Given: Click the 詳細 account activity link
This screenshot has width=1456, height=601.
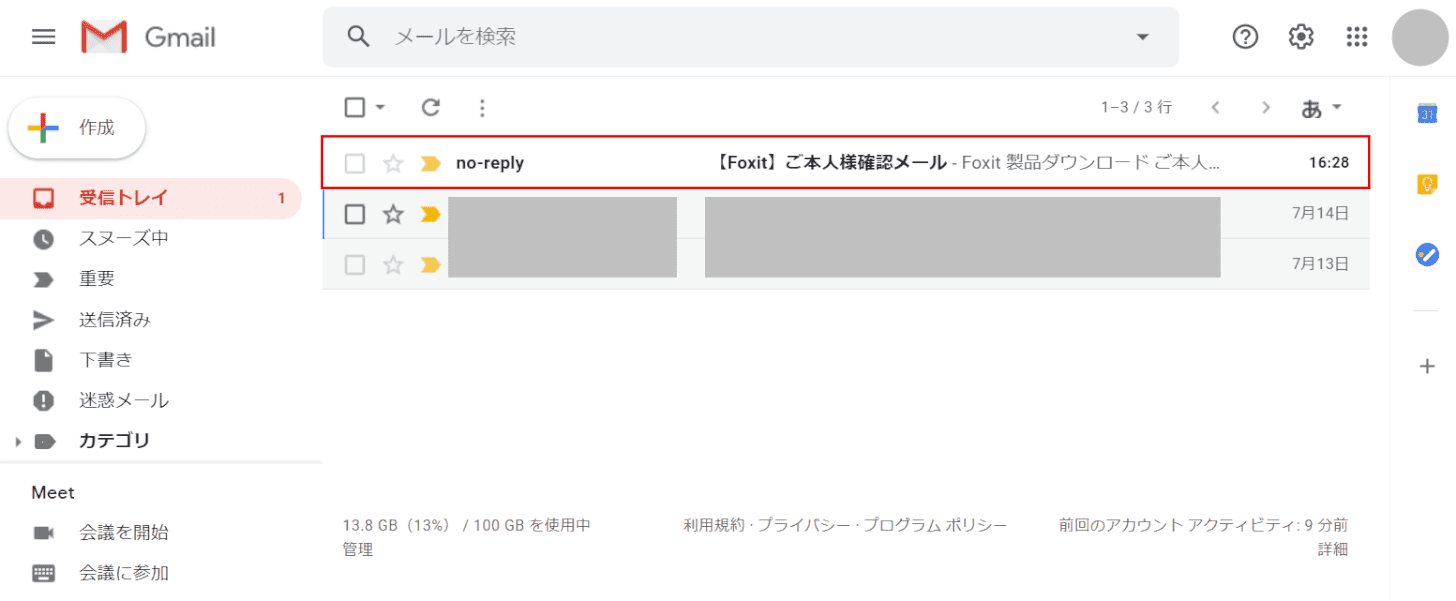Looking at the screenshot, I should [x=1333, y=549].
